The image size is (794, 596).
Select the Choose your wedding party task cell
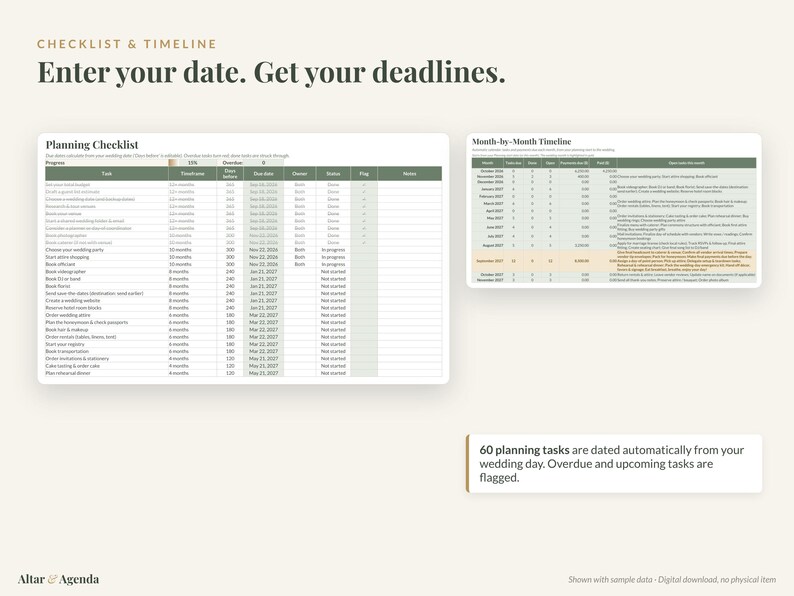pos(107,250)
